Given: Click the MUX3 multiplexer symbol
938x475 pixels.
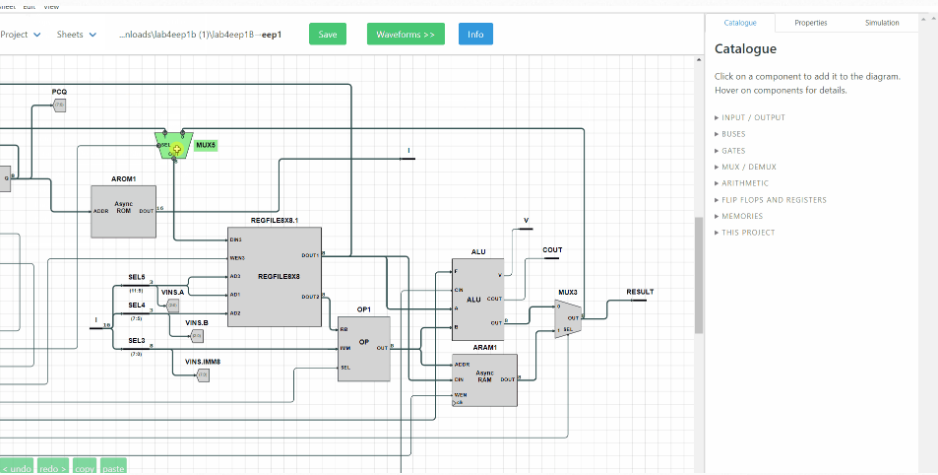Looking at the screenshot, I should pos(567,317).
